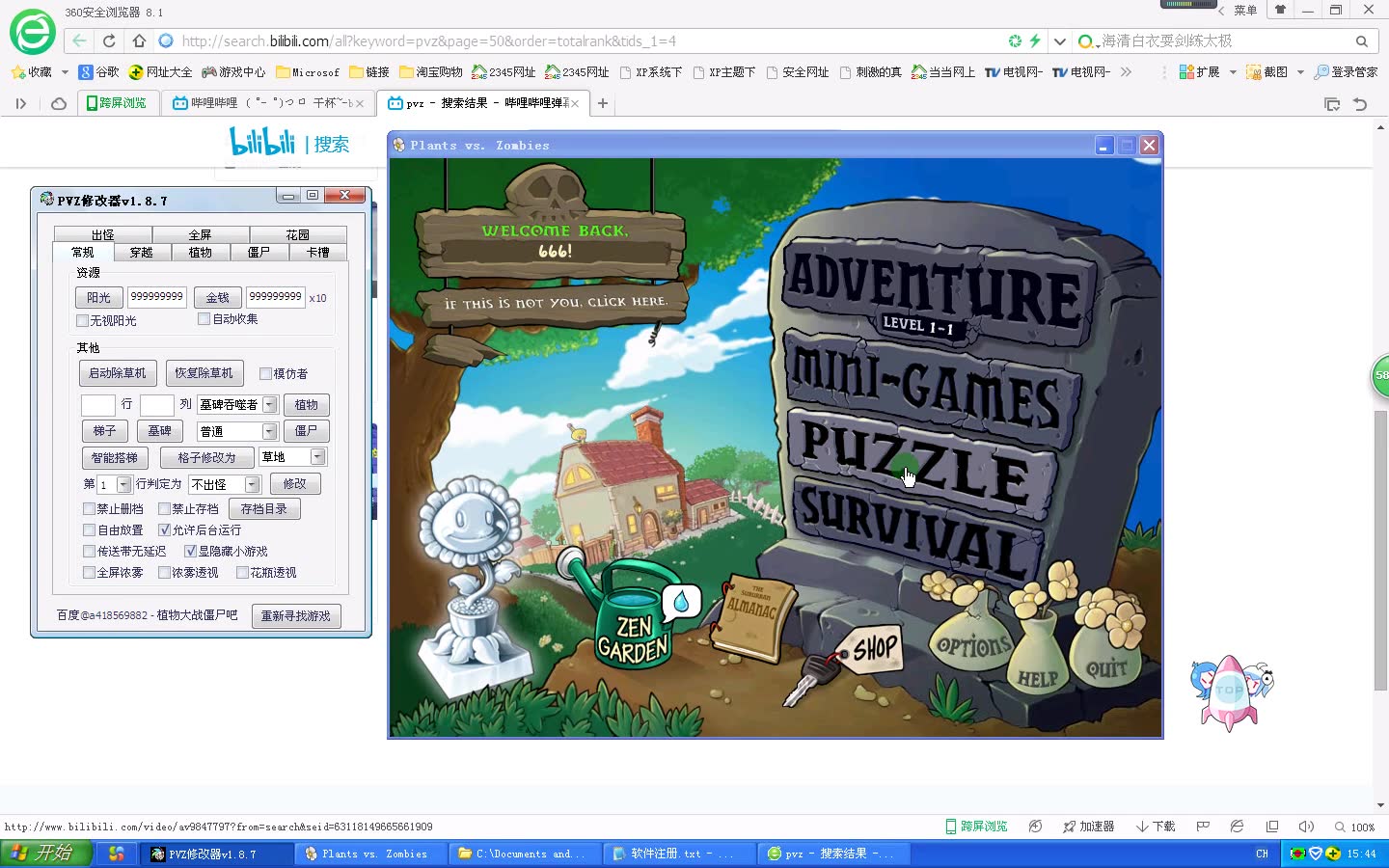Switch to the 花园 tab
Image resolution: width=1389 pixels, height=868 pixels.
[298, 234]
